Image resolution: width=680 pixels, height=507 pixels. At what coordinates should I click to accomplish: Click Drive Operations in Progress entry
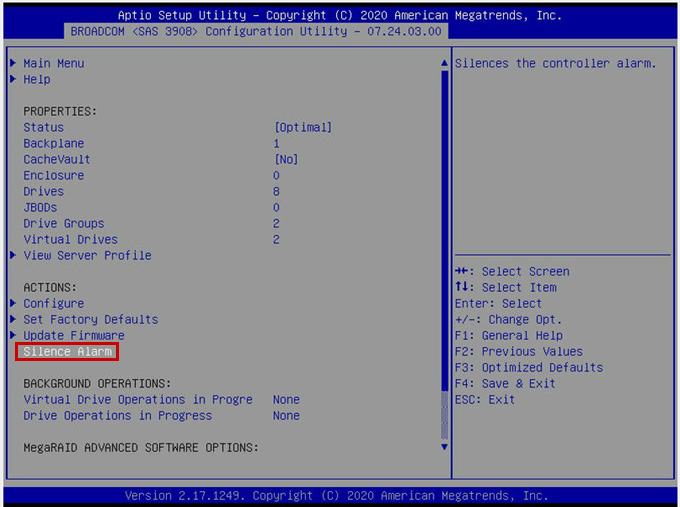118,415
